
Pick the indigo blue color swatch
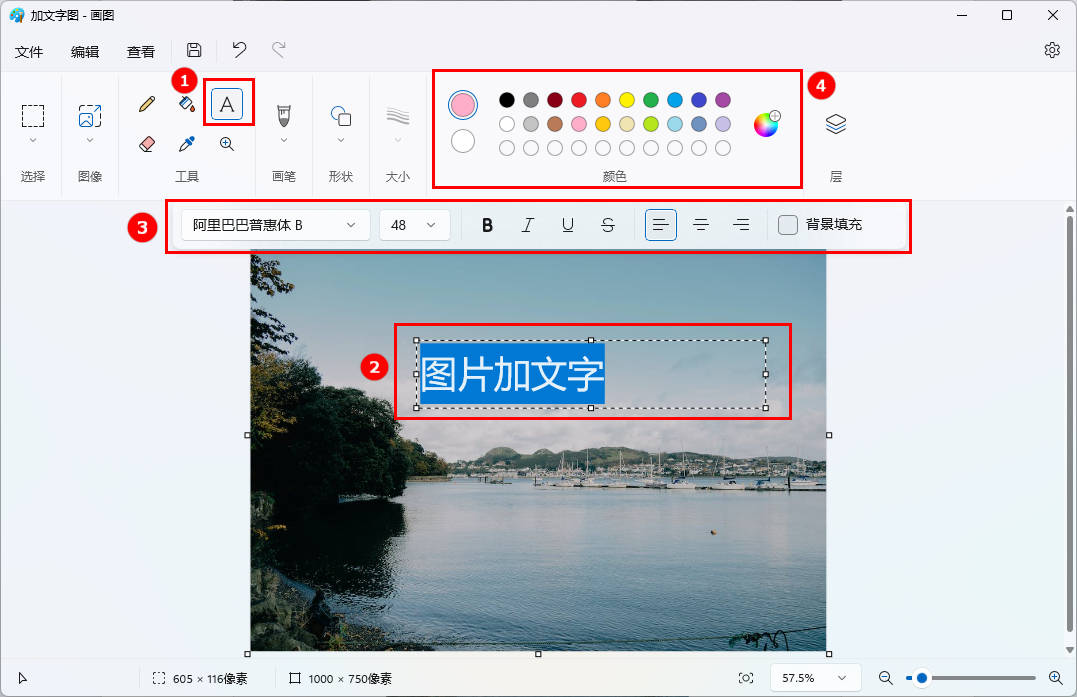[x=699, y=100]
